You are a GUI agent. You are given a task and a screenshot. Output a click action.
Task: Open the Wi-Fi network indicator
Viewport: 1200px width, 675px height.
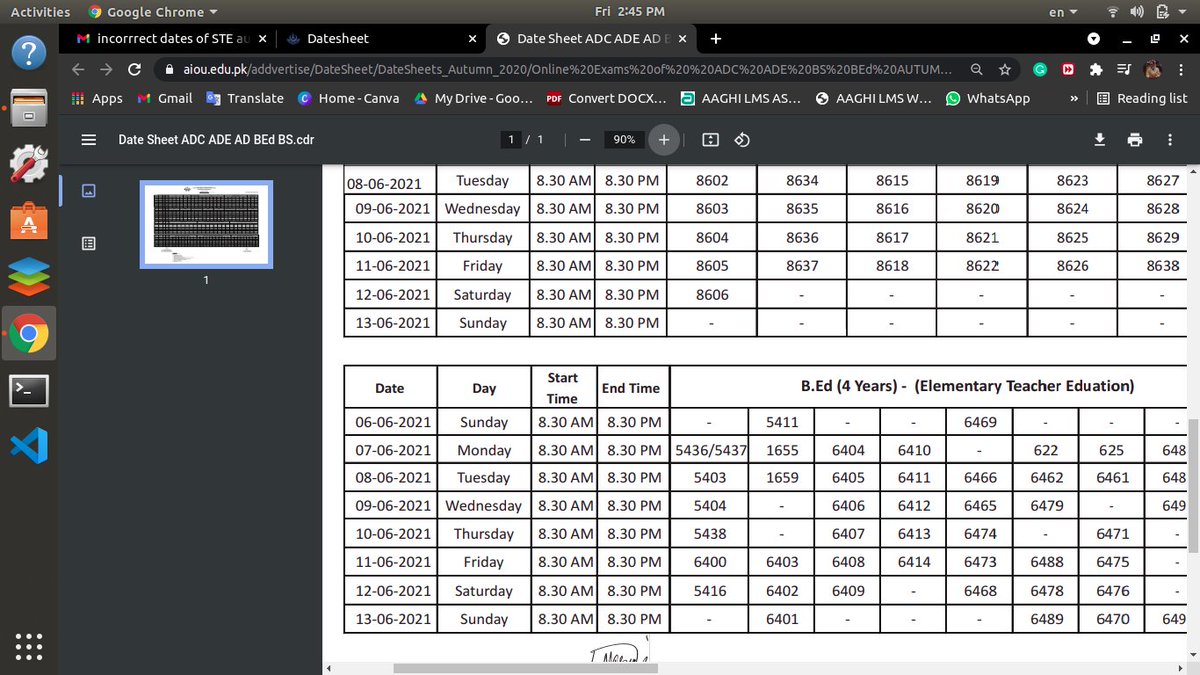(1114, 12)
